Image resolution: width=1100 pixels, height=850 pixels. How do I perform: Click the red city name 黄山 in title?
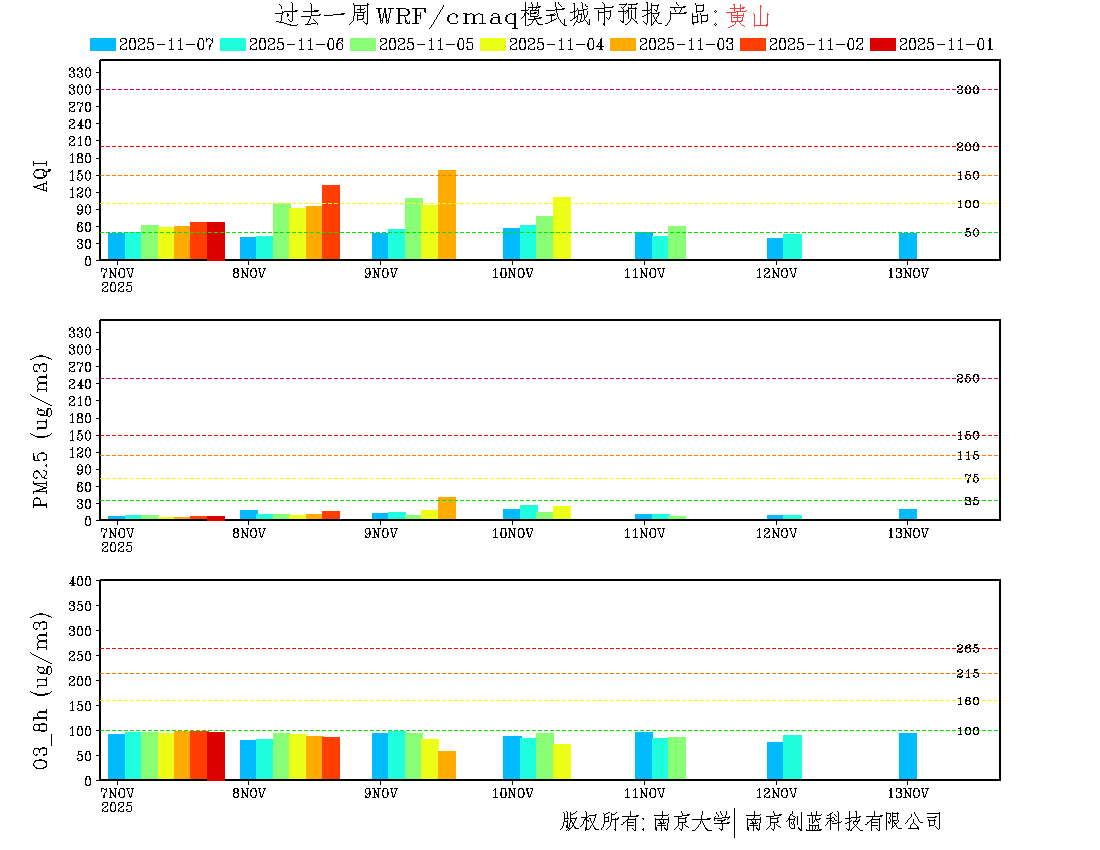click(749, 17)
